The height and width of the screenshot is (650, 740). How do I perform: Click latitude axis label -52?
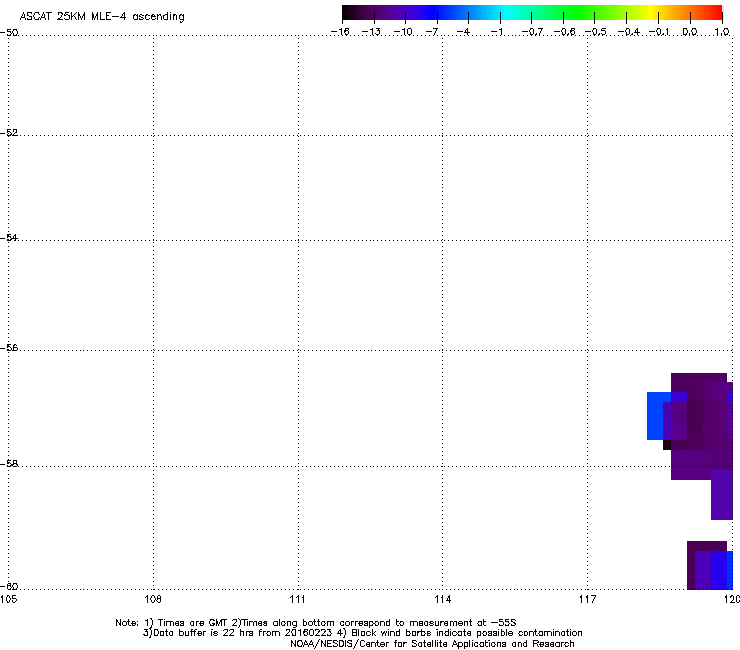point(9,133)
